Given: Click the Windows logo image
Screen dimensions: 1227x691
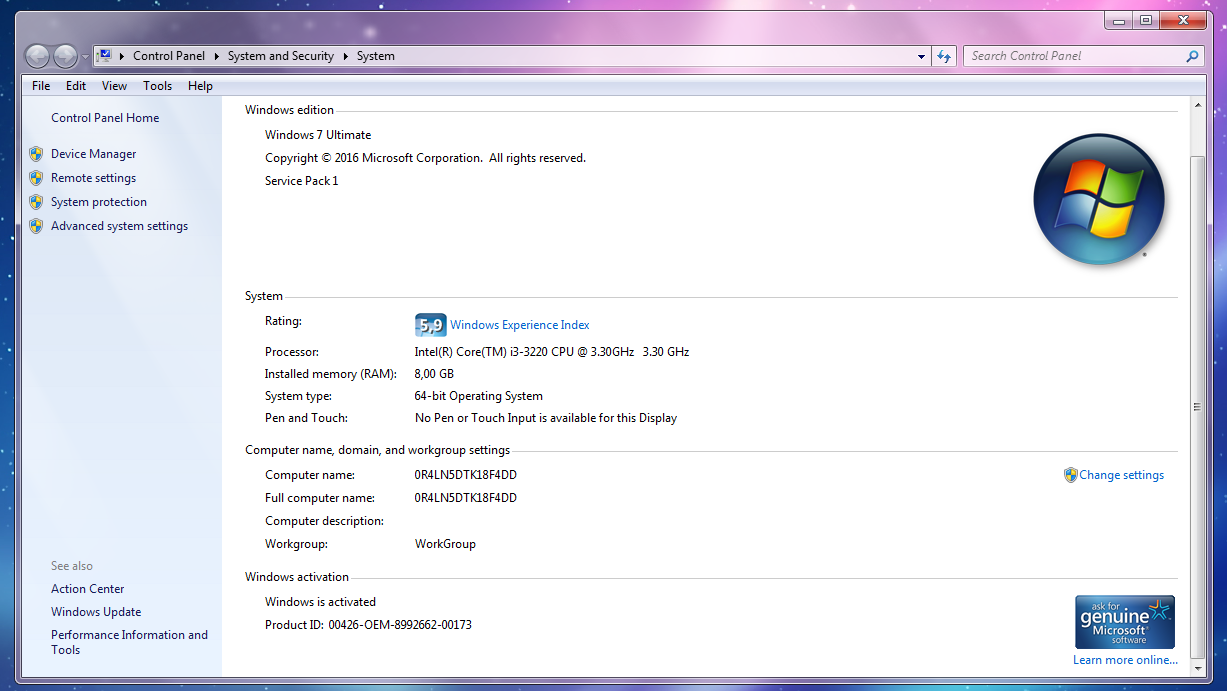Looking at the screenshot, I should pos(1099,199).
